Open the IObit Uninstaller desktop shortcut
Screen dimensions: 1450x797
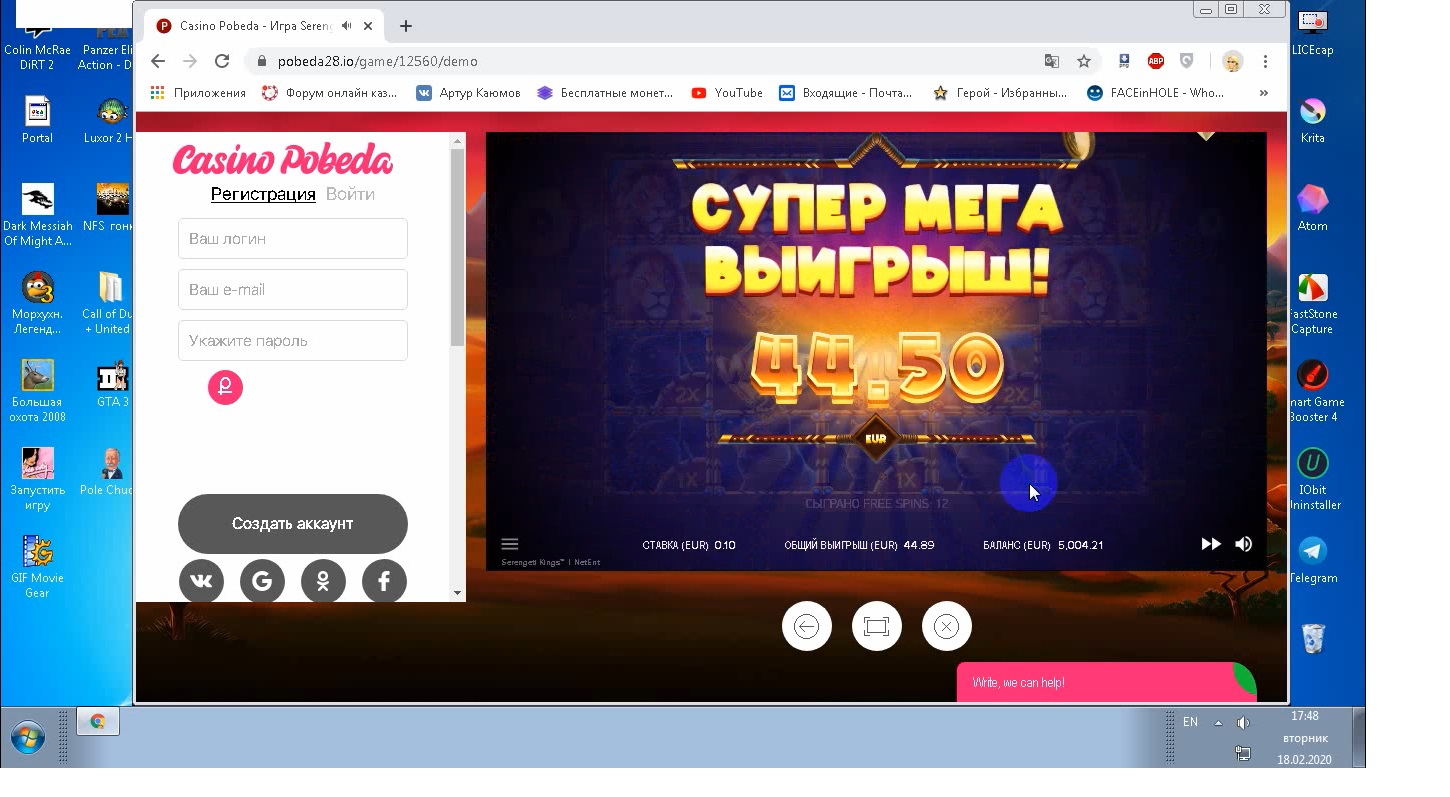[x=1312, y=480]
